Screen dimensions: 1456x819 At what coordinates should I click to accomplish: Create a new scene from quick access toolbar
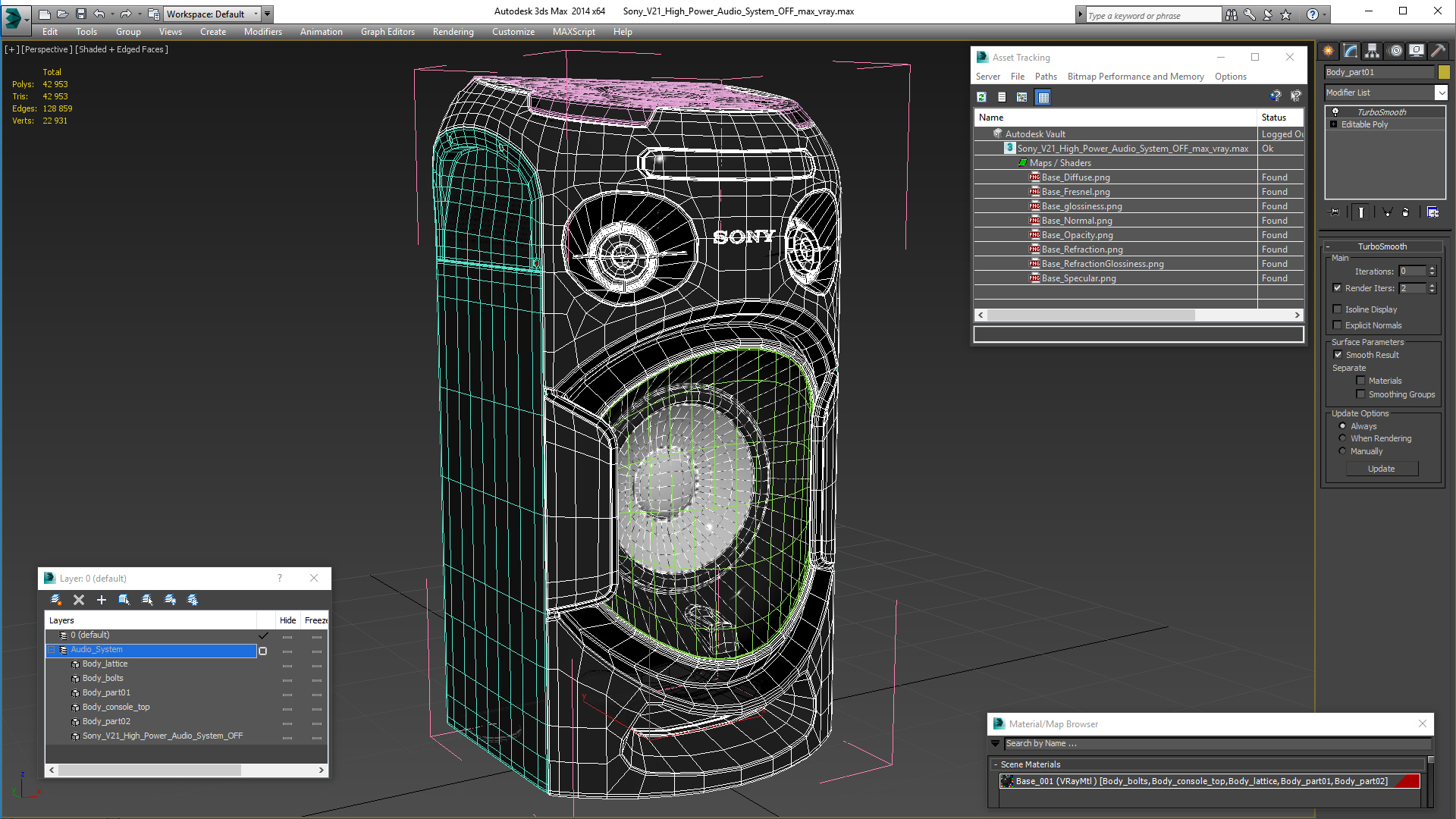[x=45, y=14]
